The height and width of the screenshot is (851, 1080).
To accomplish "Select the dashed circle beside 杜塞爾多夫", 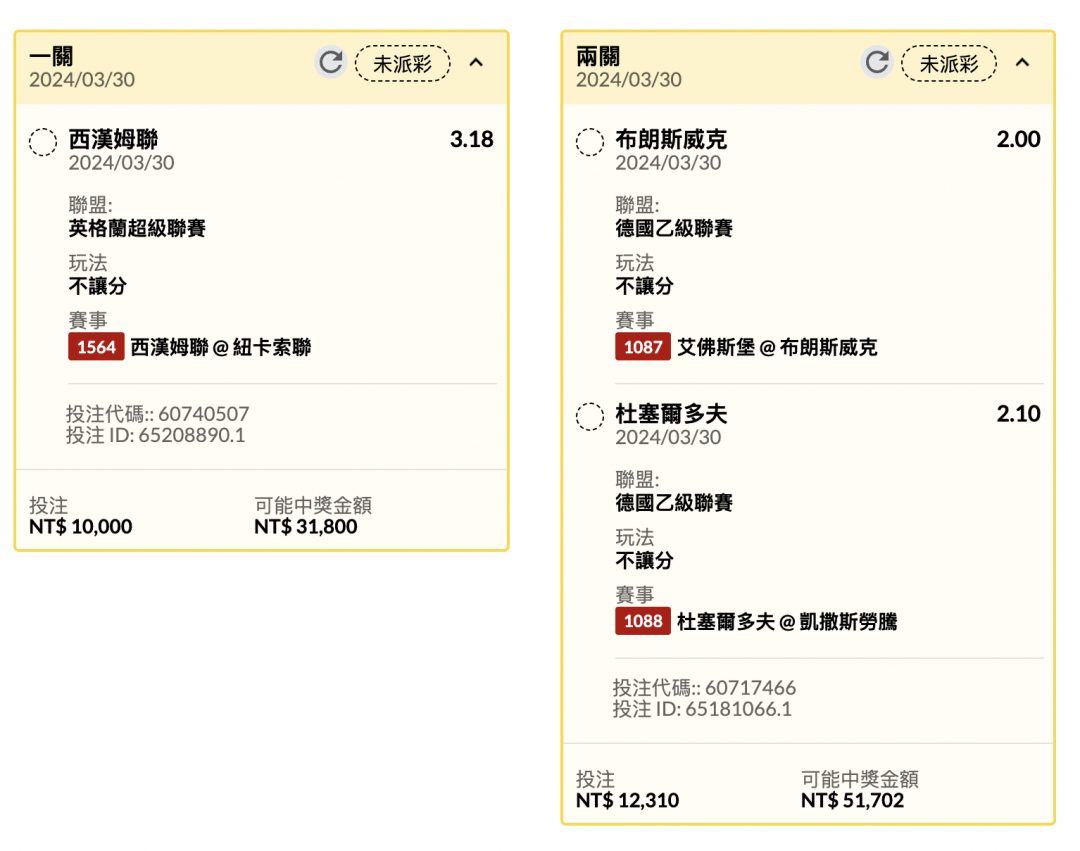I will pos(590,416).
